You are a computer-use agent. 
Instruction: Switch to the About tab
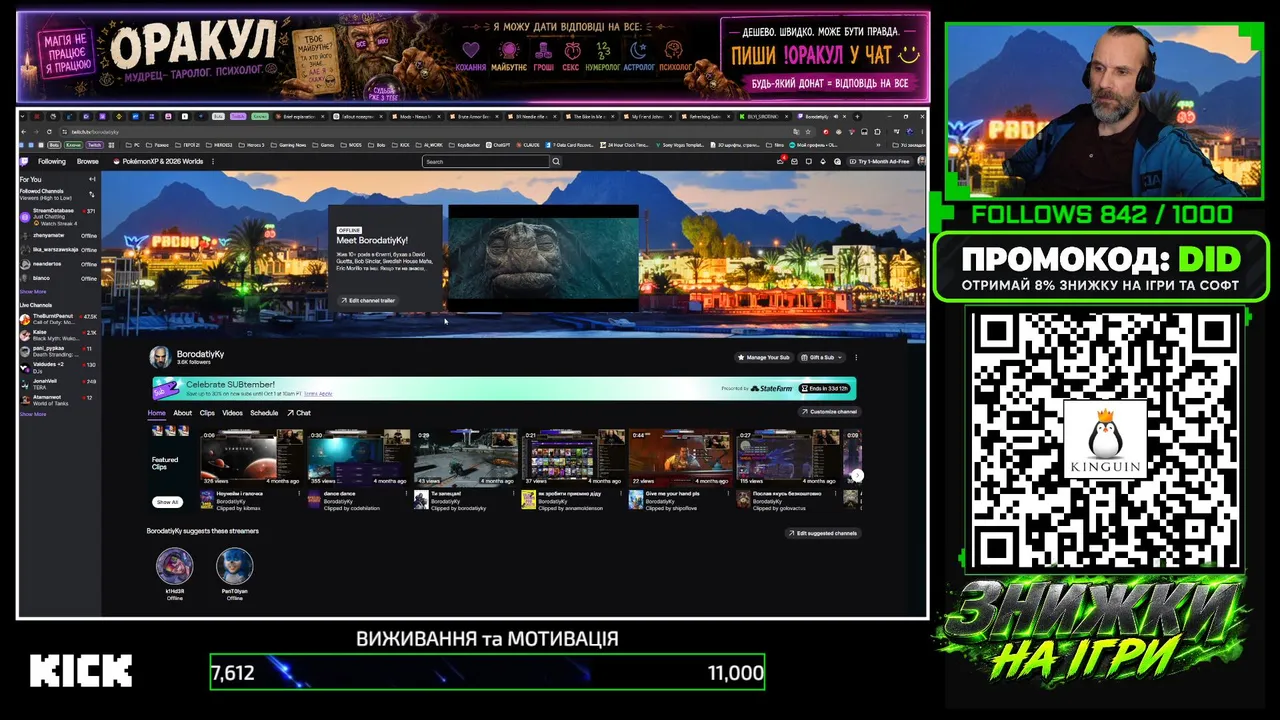pos(182,413)
